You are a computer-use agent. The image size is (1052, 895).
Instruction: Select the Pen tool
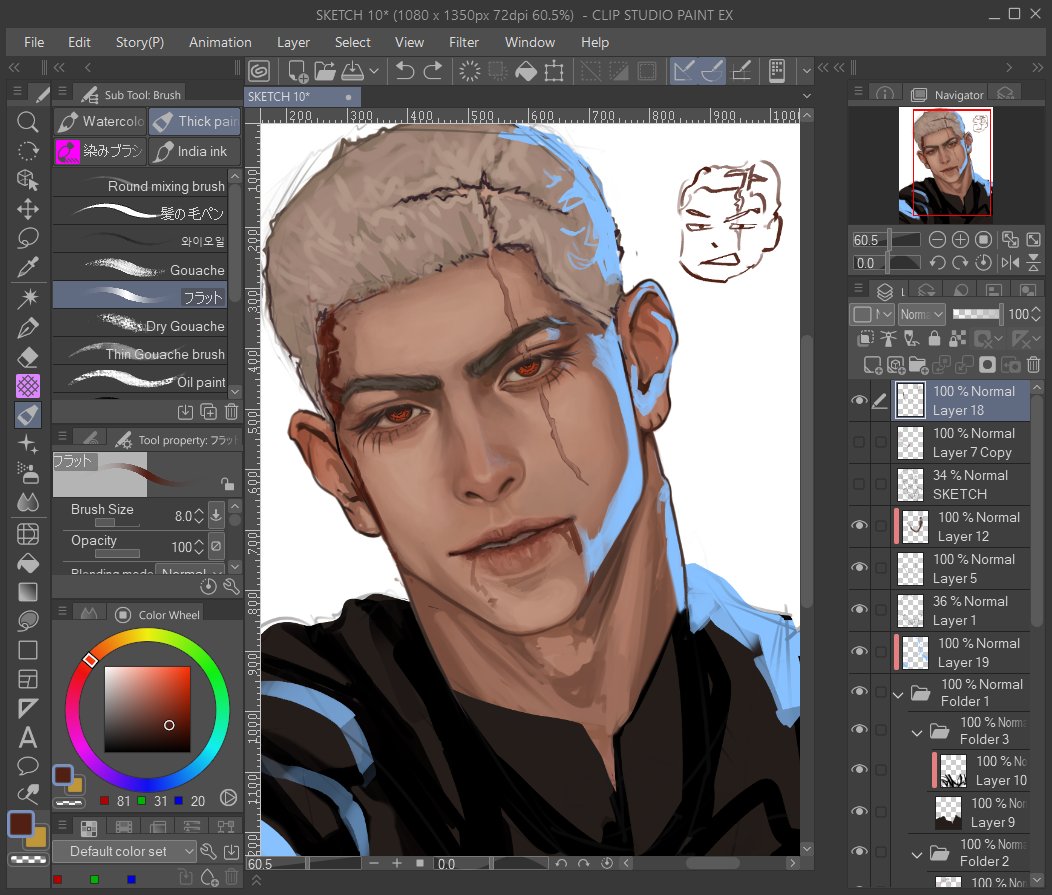coord(27,327)
